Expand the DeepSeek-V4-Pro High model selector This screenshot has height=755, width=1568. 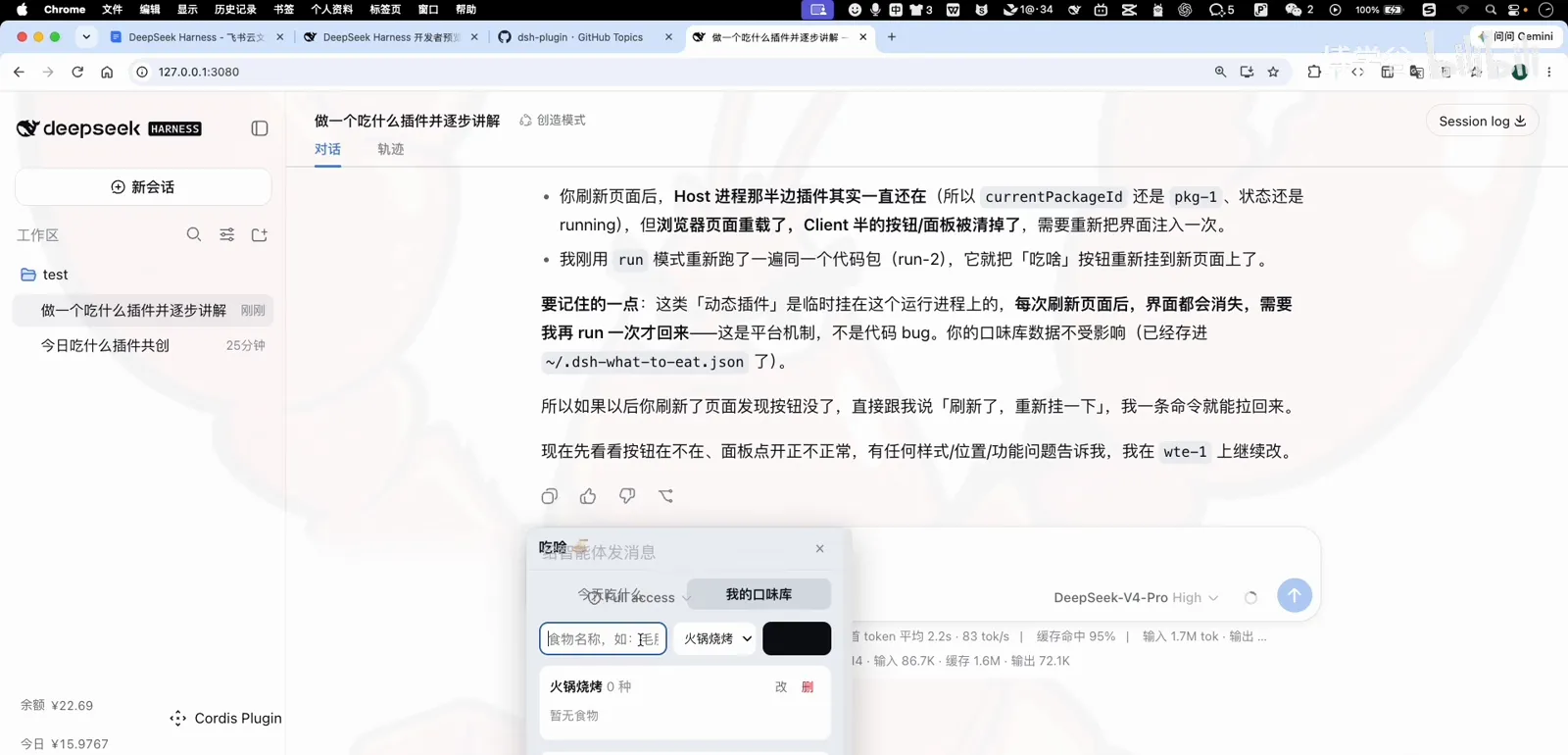coord(1136,597)
